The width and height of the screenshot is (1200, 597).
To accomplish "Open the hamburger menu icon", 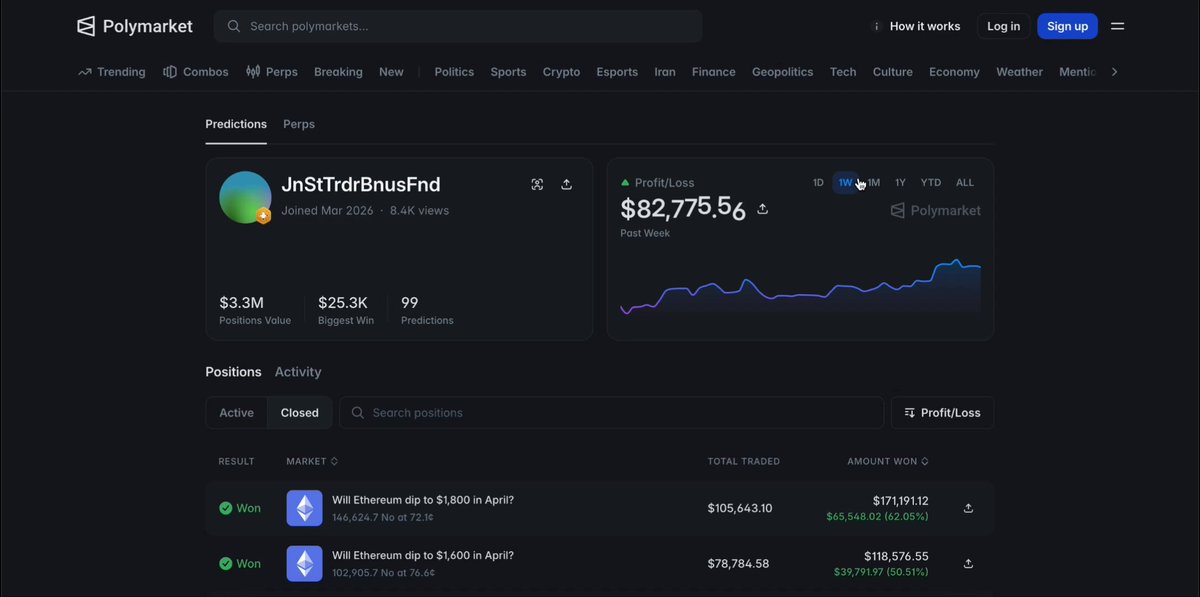I will (x=1118, y=26).
